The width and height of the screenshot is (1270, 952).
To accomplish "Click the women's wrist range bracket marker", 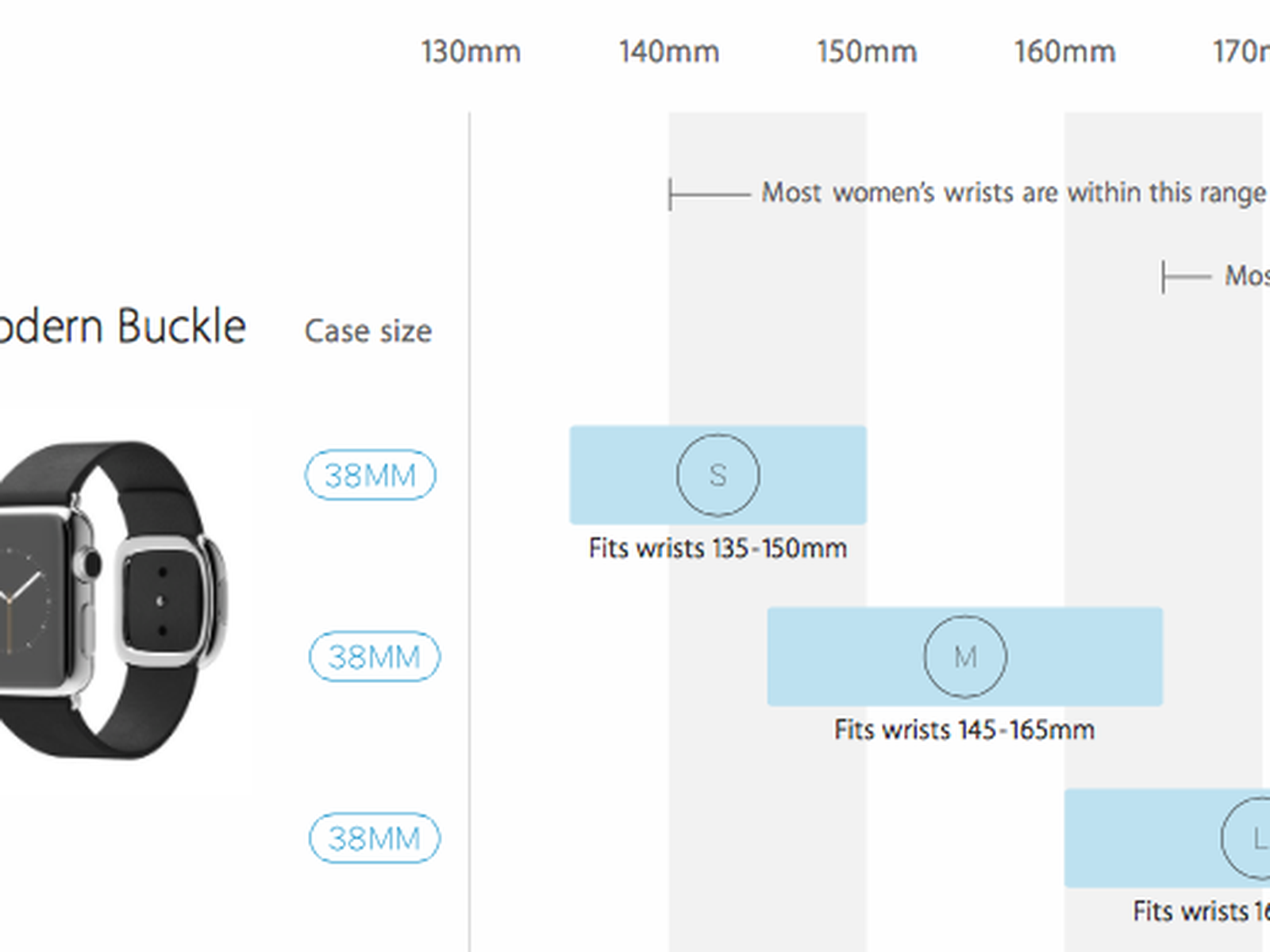I will [708, 194].
